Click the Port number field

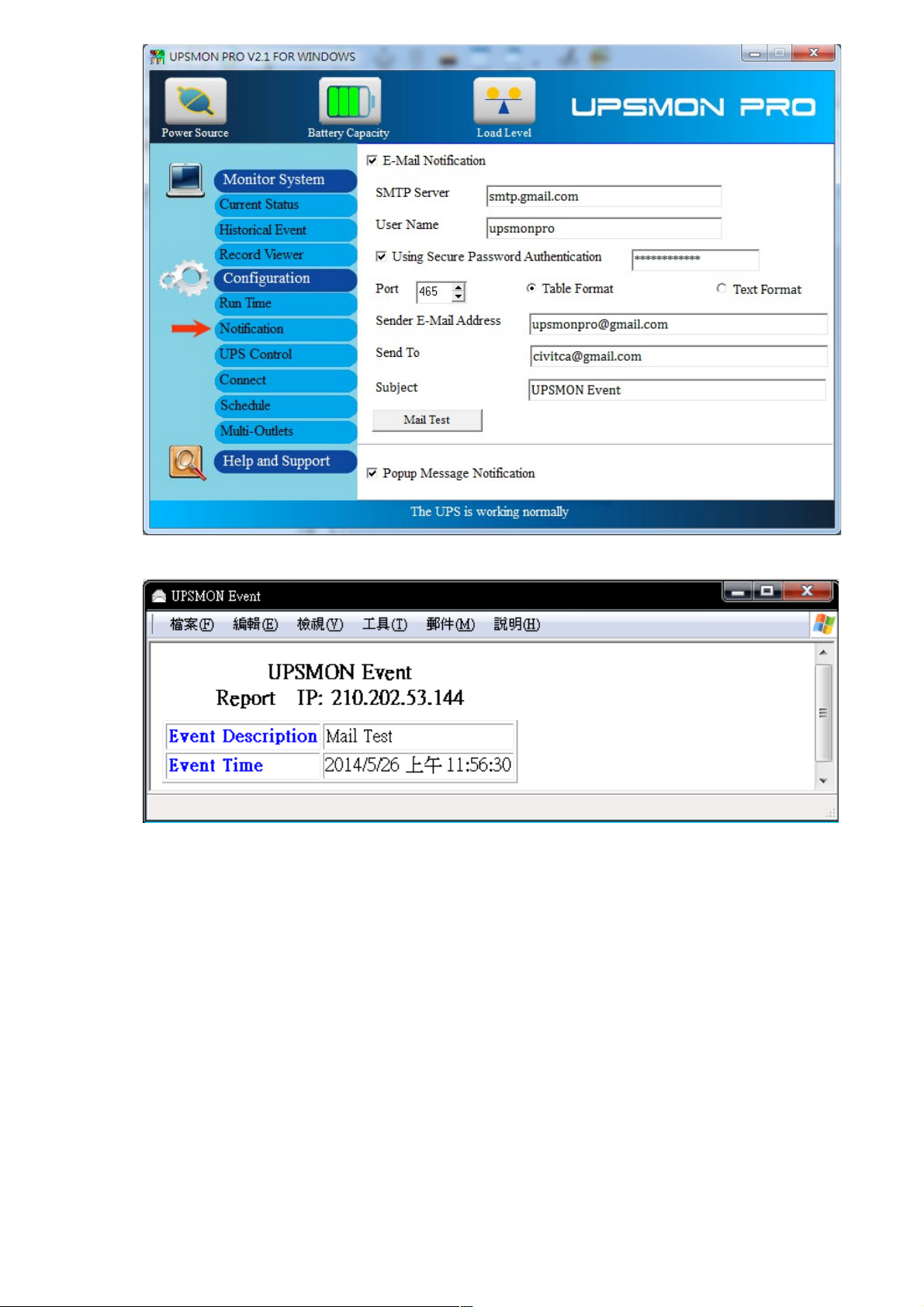pos(434,292)
